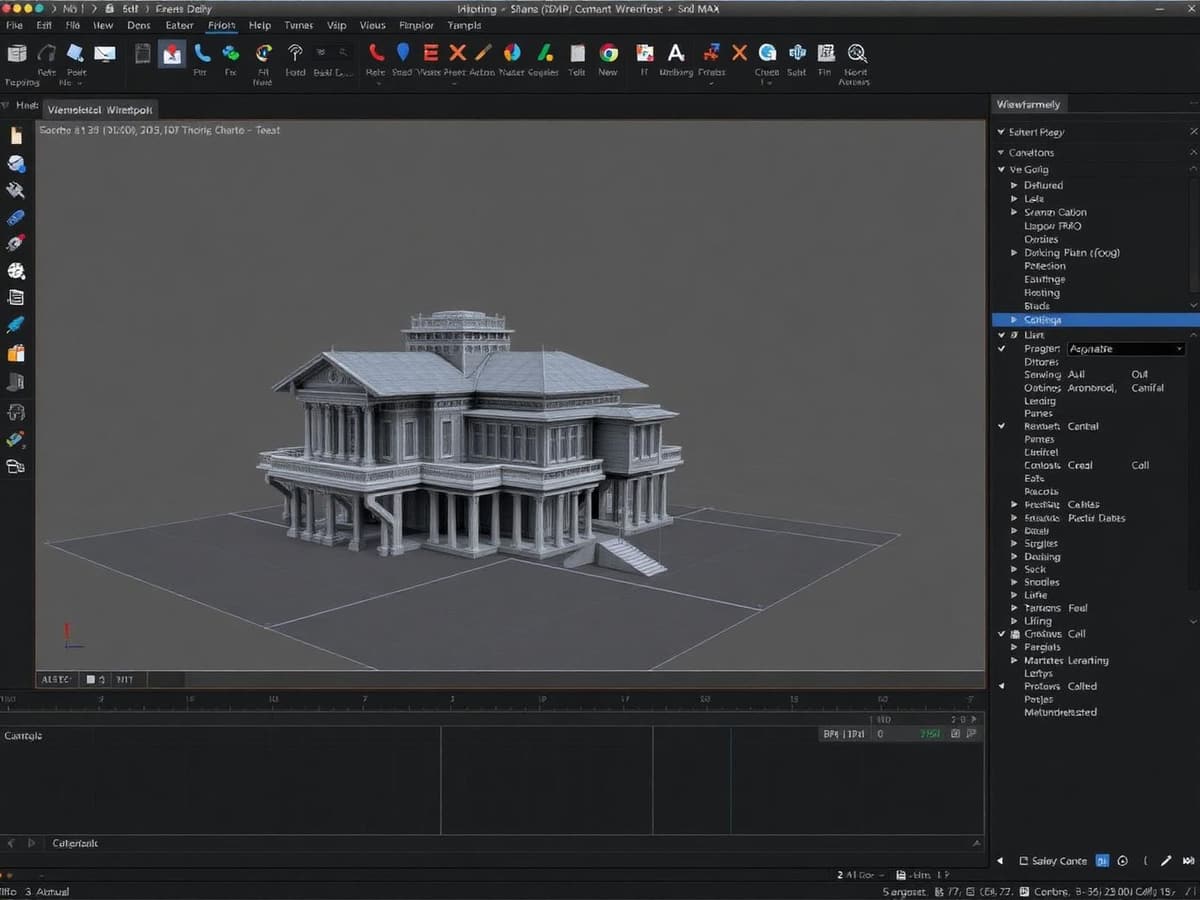Viewport: 1200px width, 900px height.
Task: Collapse the Ve Golig section
Action: tap(1001, 170)
